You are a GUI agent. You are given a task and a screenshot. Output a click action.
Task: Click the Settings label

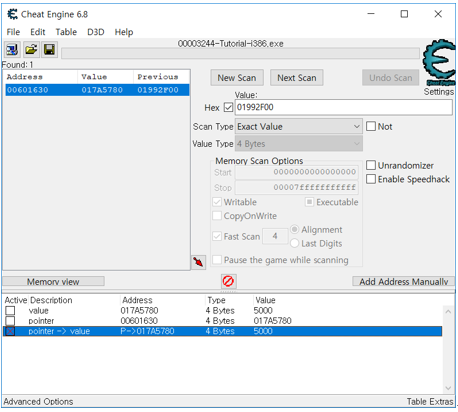439,92
